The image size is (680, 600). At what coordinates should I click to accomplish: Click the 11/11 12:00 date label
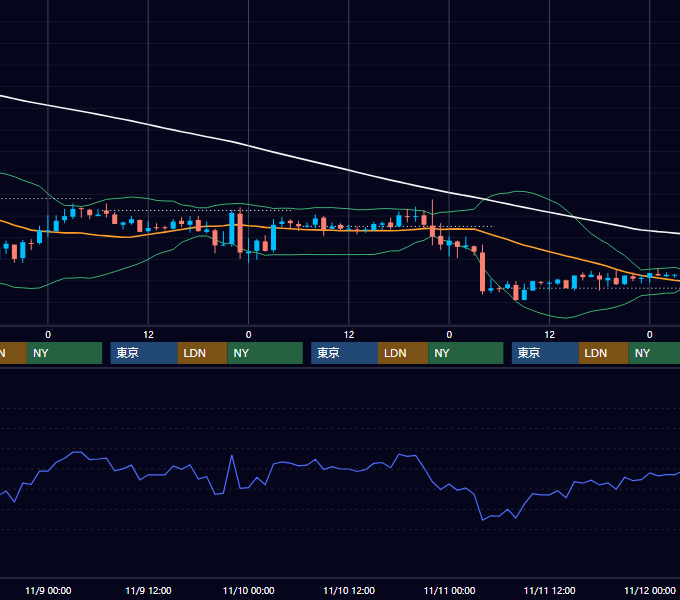pyautogui.click(x=549, y=590)
